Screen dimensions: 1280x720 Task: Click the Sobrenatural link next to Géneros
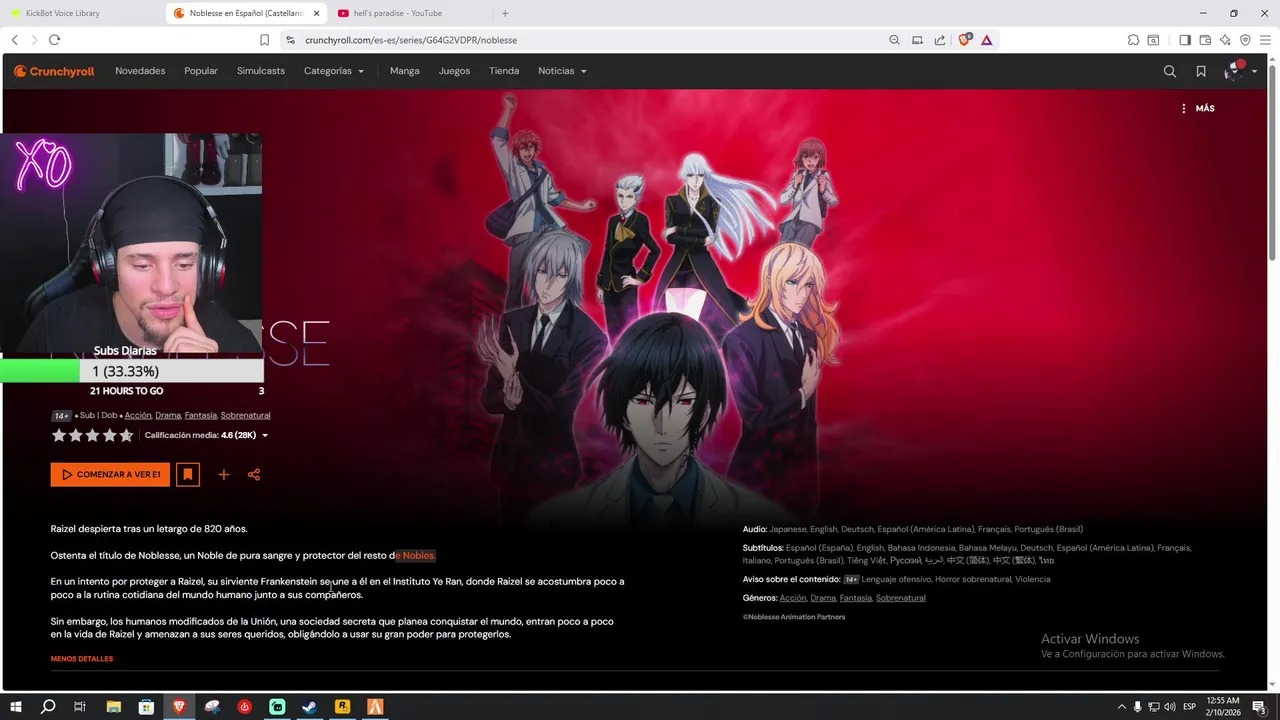tap(900, 598)
